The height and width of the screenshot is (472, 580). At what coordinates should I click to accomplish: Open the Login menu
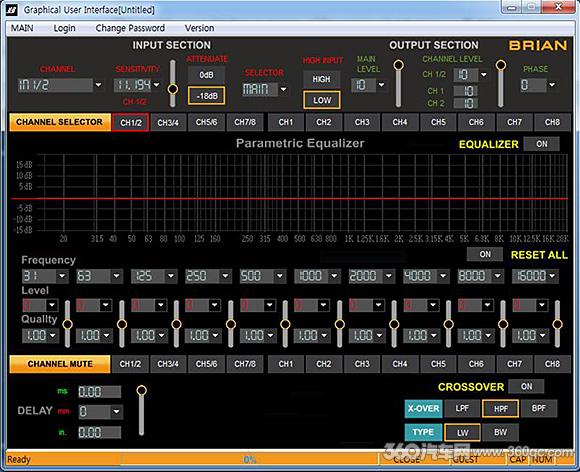pos(64,28)
